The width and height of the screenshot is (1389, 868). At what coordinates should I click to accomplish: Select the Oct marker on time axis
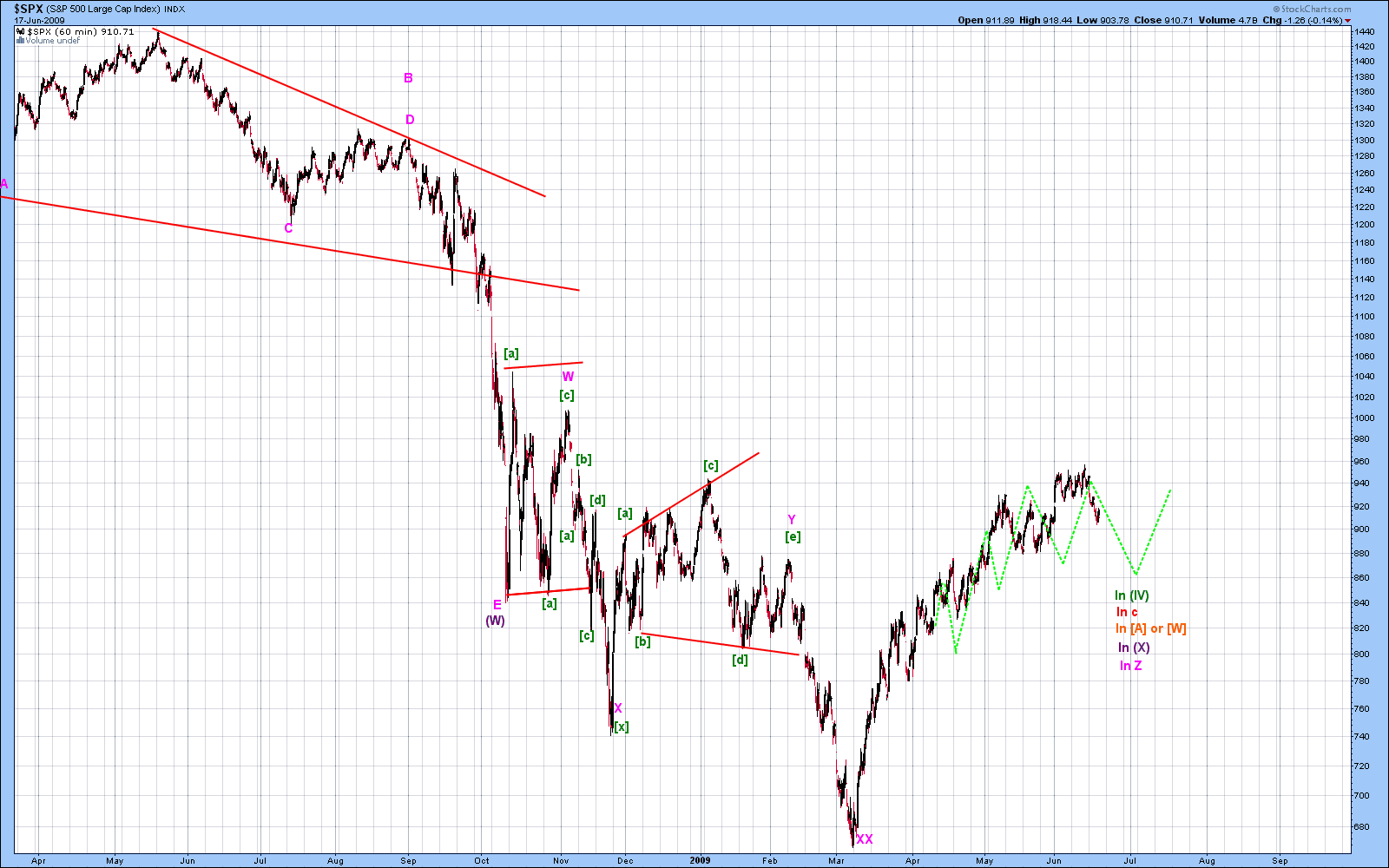(482, 861)
